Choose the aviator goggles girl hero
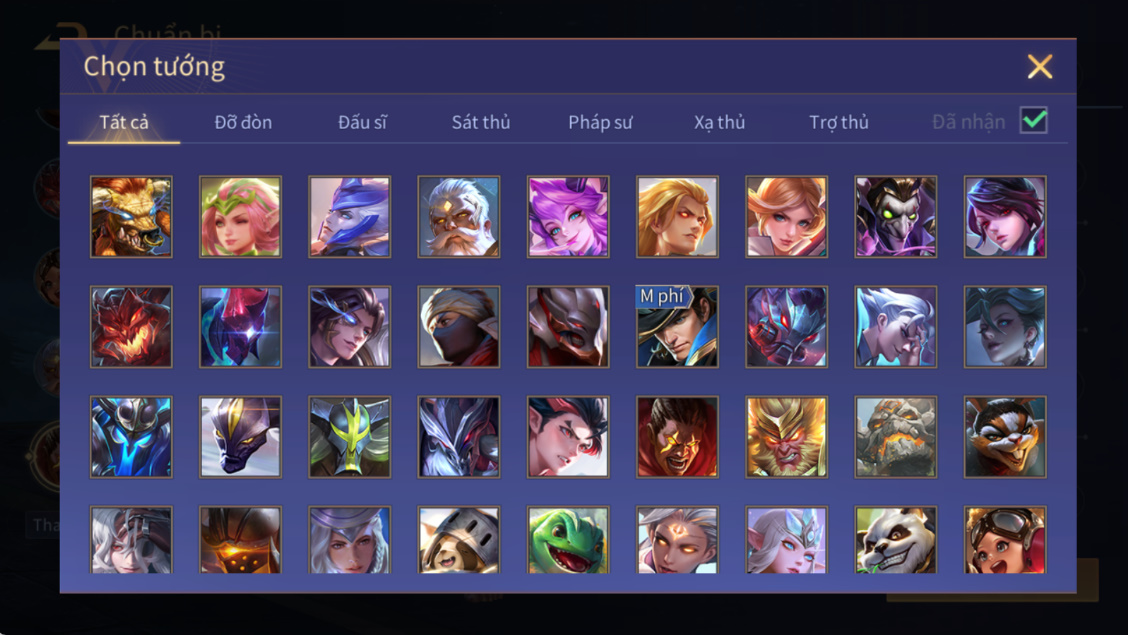Screen dimensions: 1128x635 [x=1005, y=540]
